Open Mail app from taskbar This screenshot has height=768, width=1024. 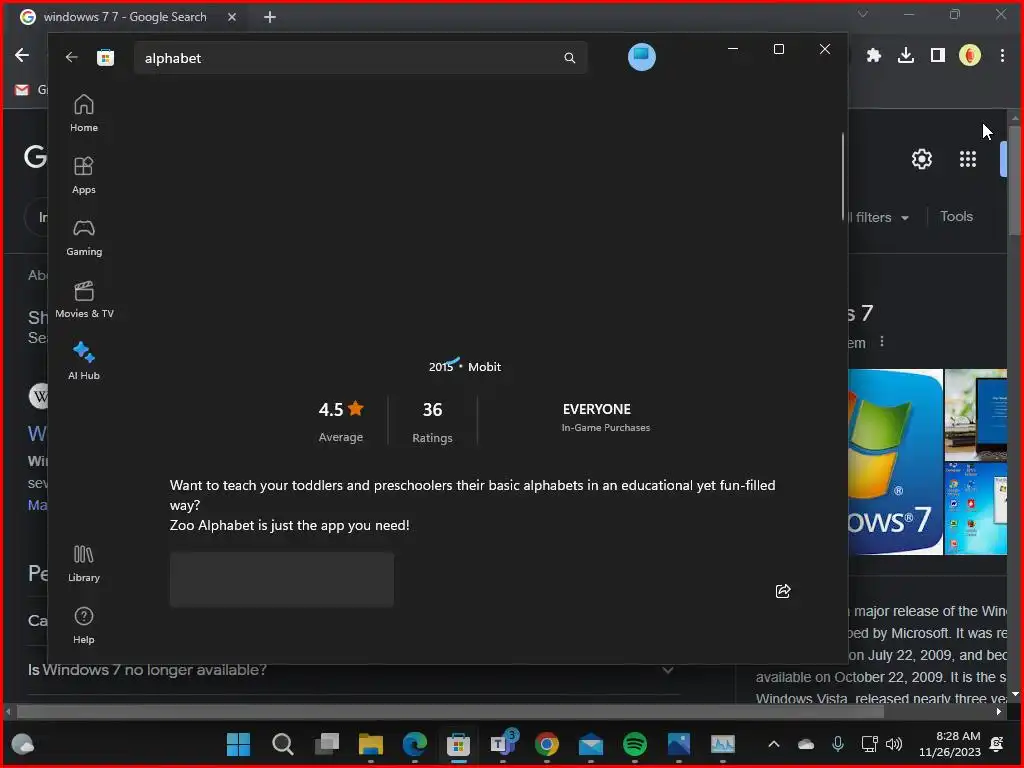pyautogui.click(x=590, y=744)
